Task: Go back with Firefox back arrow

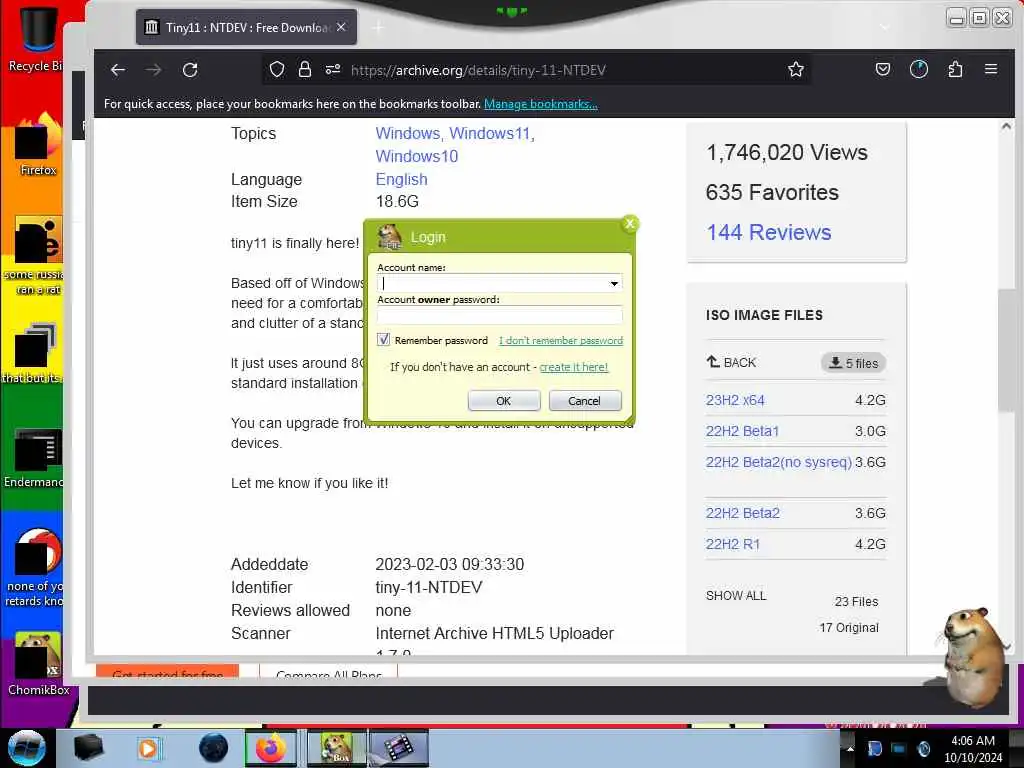Action: coord(118,70)
